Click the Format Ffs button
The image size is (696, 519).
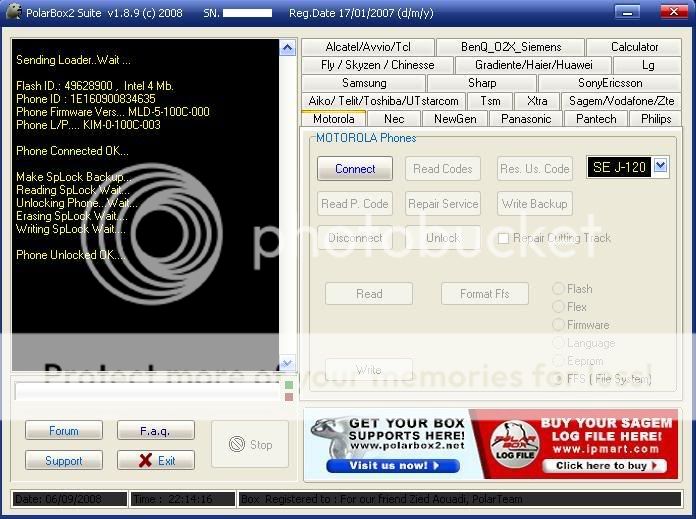tap(485, 293)
